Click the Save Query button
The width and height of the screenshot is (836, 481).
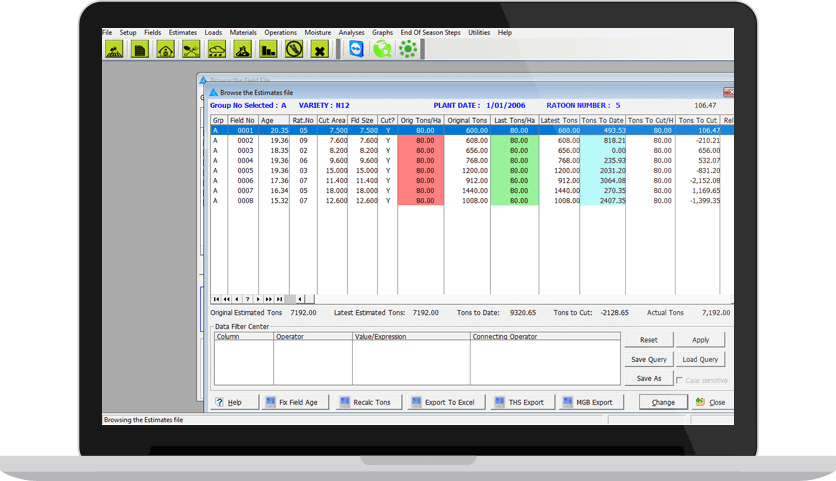coord(649,359)
